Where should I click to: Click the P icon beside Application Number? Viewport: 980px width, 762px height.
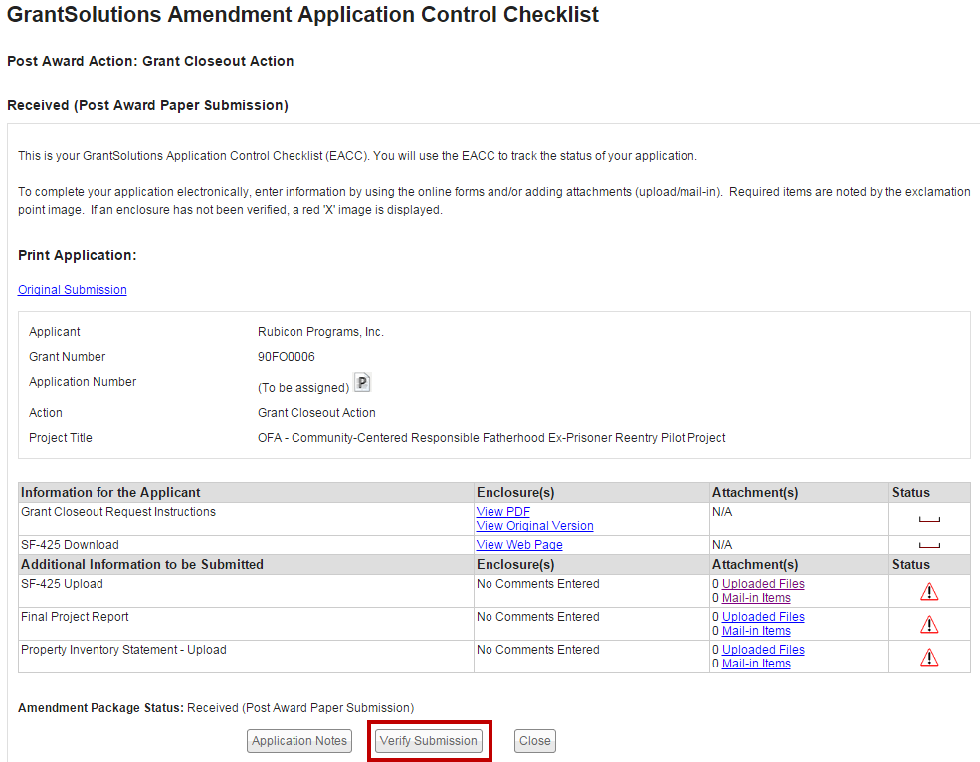tap(362, 383)
